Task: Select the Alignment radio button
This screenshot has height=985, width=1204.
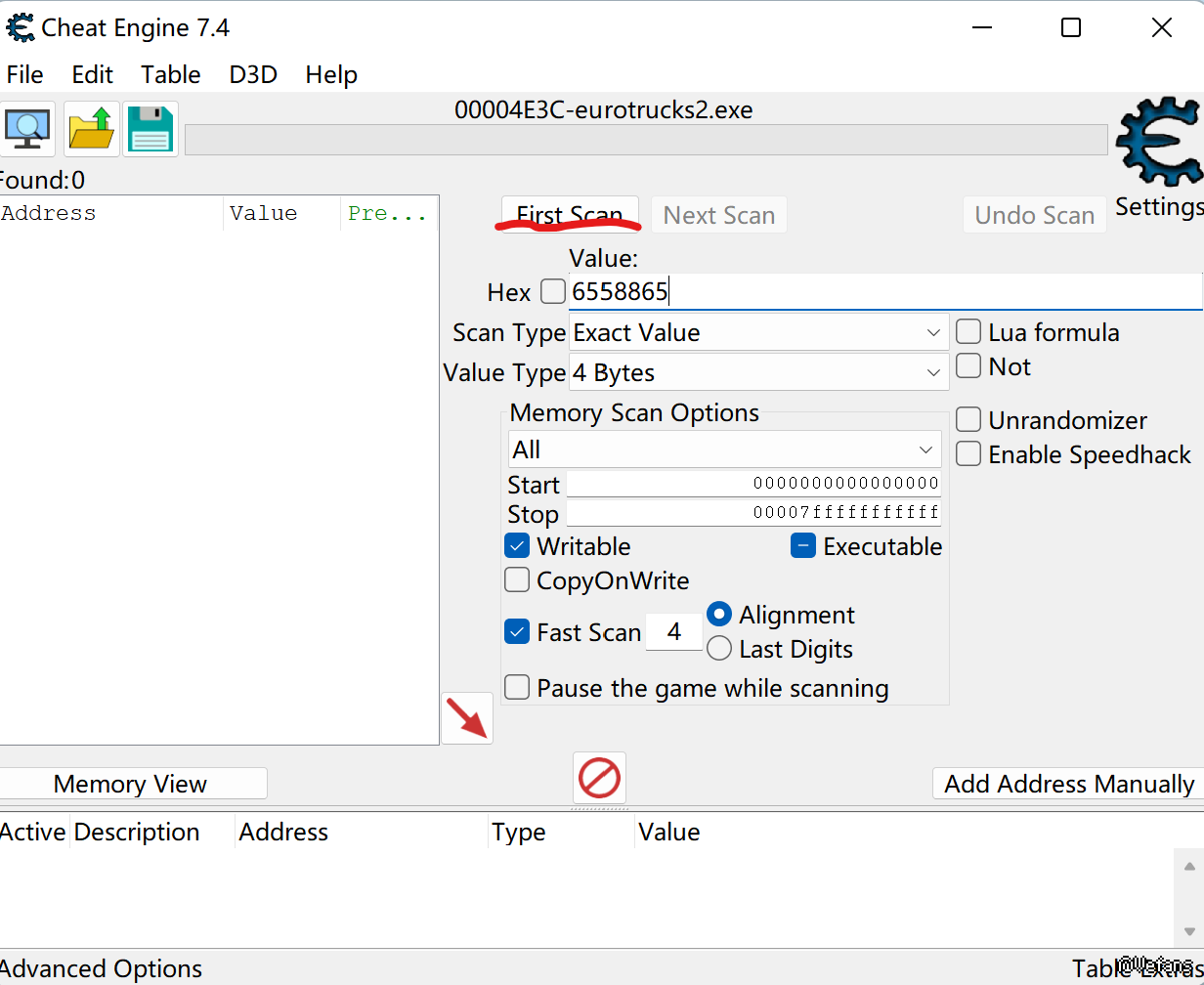Action: [x=719, y=615]
